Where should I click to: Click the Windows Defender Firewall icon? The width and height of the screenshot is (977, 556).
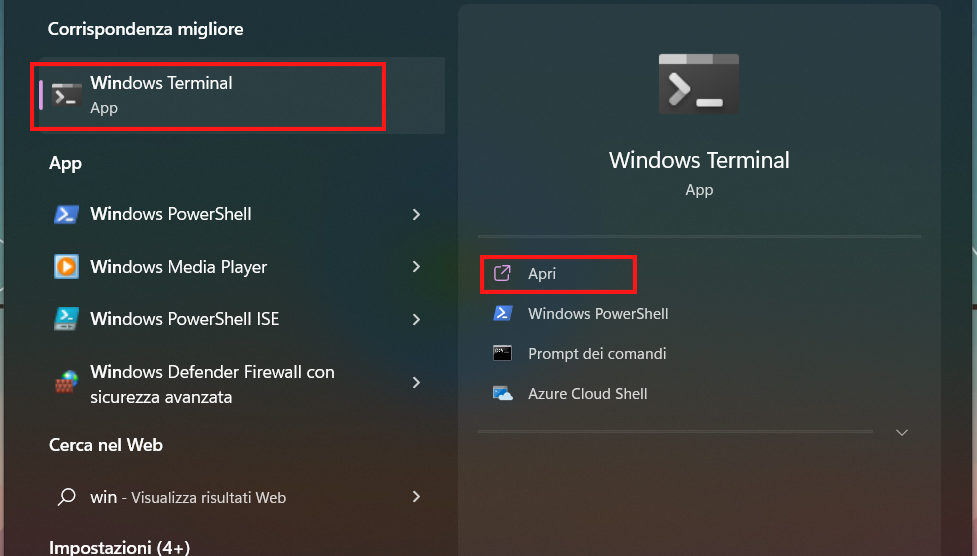(67, 384)
